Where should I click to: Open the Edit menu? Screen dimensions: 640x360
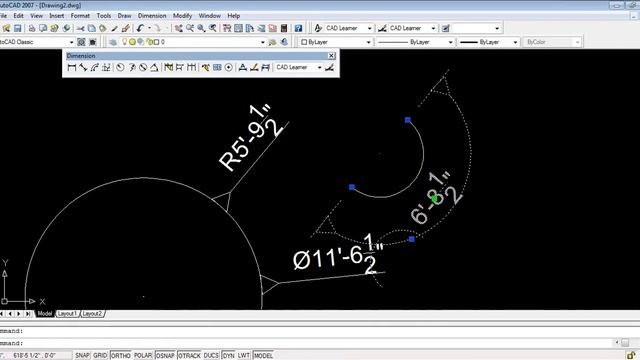coord(18,16)
